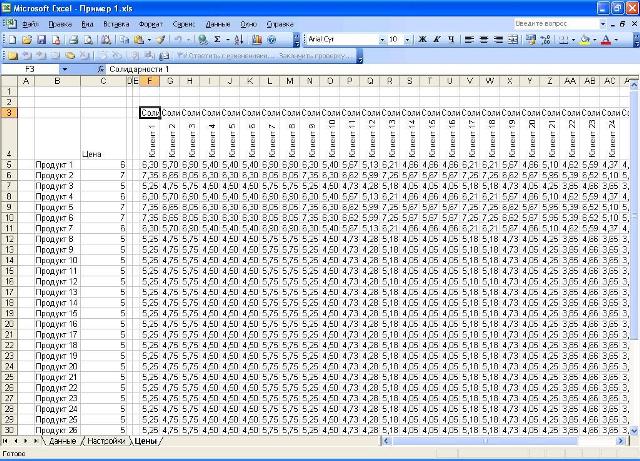Toggle bold Ж formatting

[x=422, y=40]
